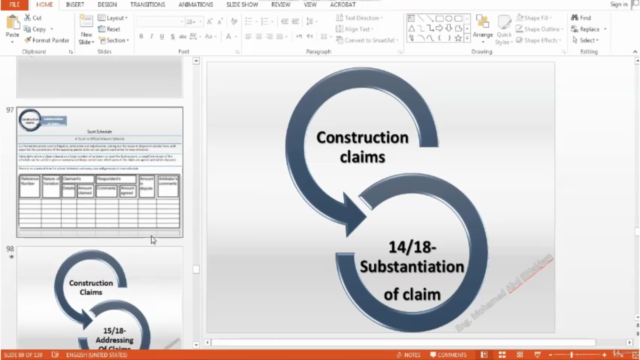The image size is (640, 360).
Task: Toggle strikethrough formatting
Action: pos(183,37)
